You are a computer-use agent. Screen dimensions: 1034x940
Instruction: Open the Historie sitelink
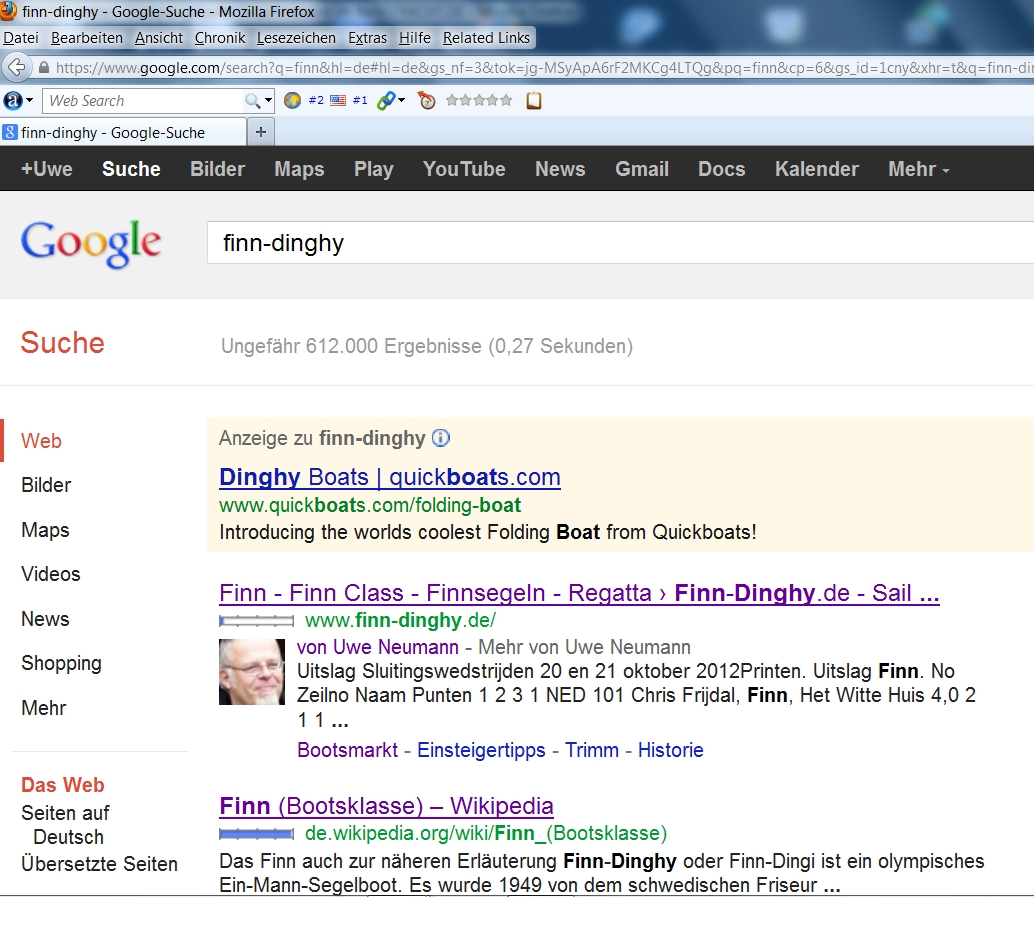pyautogui.click(x=671, y=750)
